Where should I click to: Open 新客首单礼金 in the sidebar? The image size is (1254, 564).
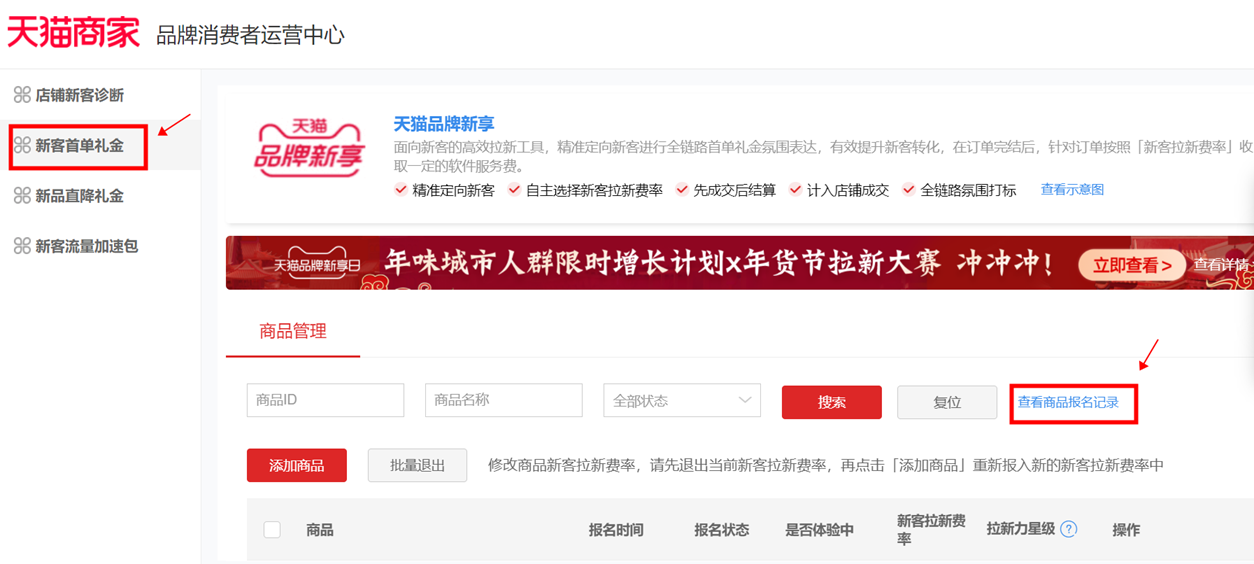coord(80,146)
